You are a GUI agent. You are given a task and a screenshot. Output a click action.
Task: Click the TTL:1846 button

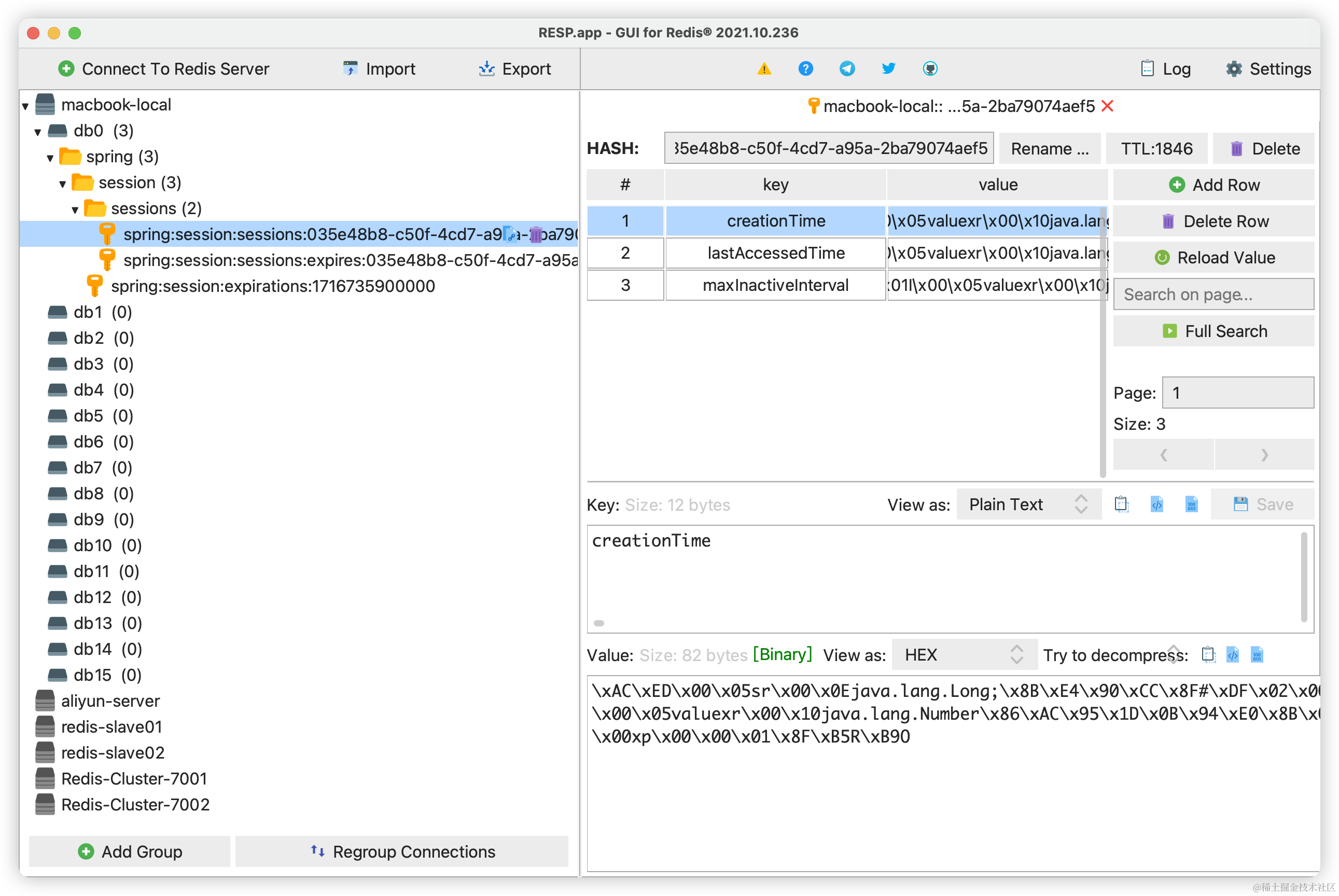pos(1156,149)
